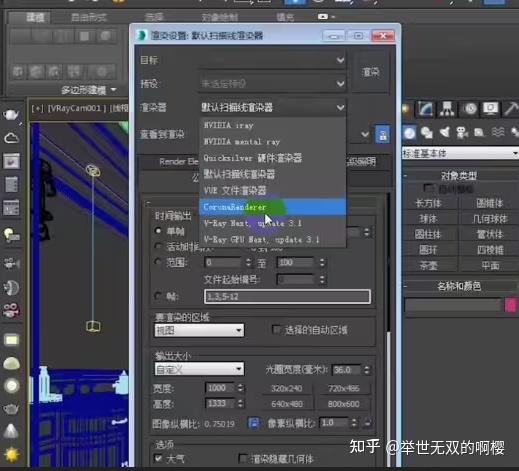Pick V-Ray GPU Next update 3.1

pyautogui.click(x=272, y=240)
